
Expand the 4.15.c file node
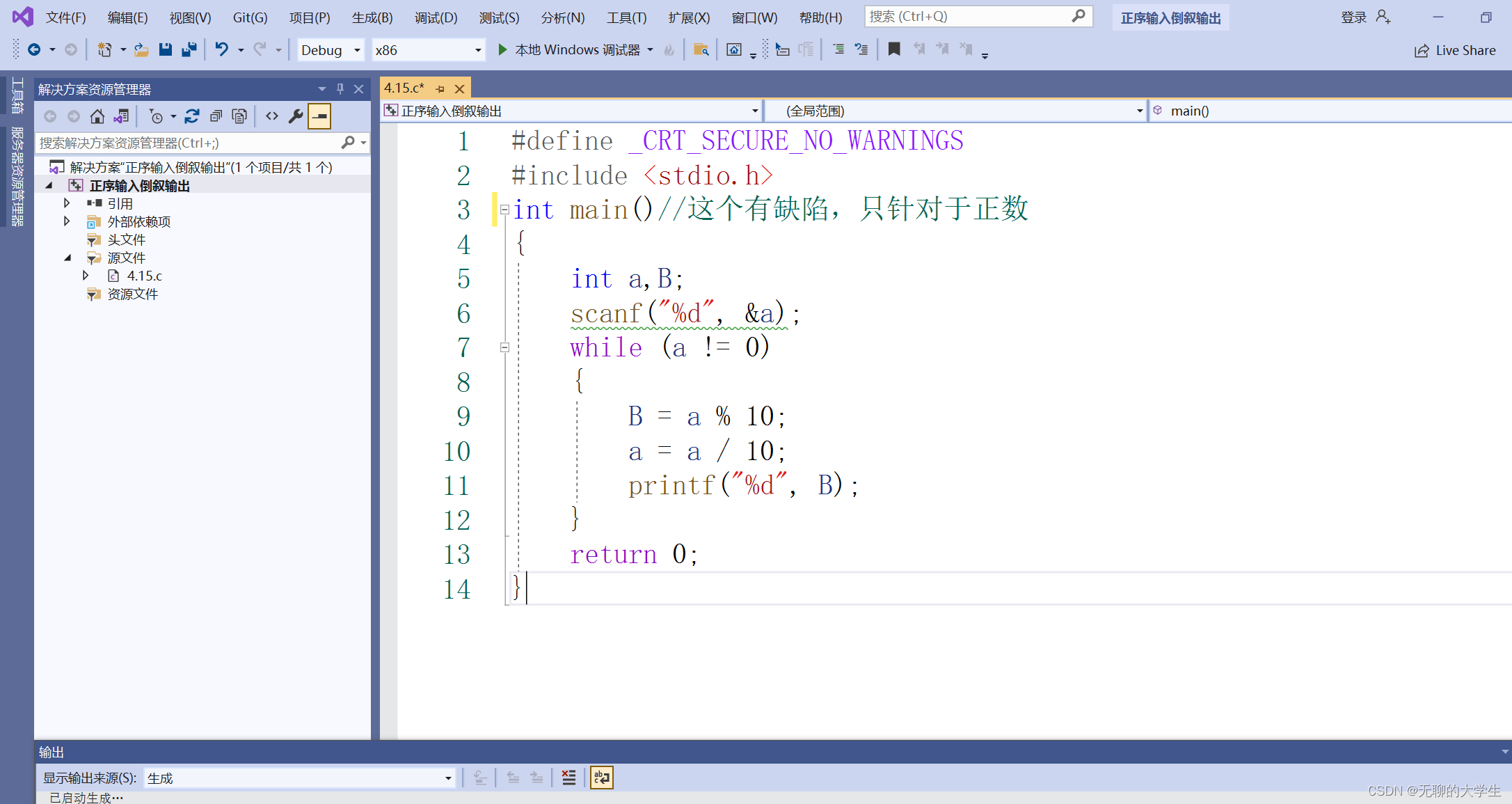tap(86, 276)
